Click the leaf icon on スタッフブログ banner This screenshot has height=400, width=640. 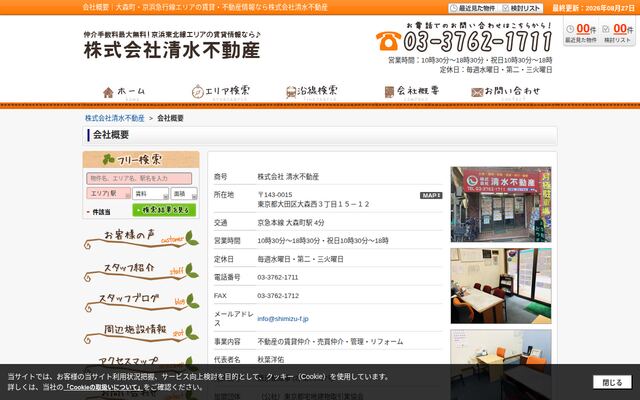(x=192, y=301)
